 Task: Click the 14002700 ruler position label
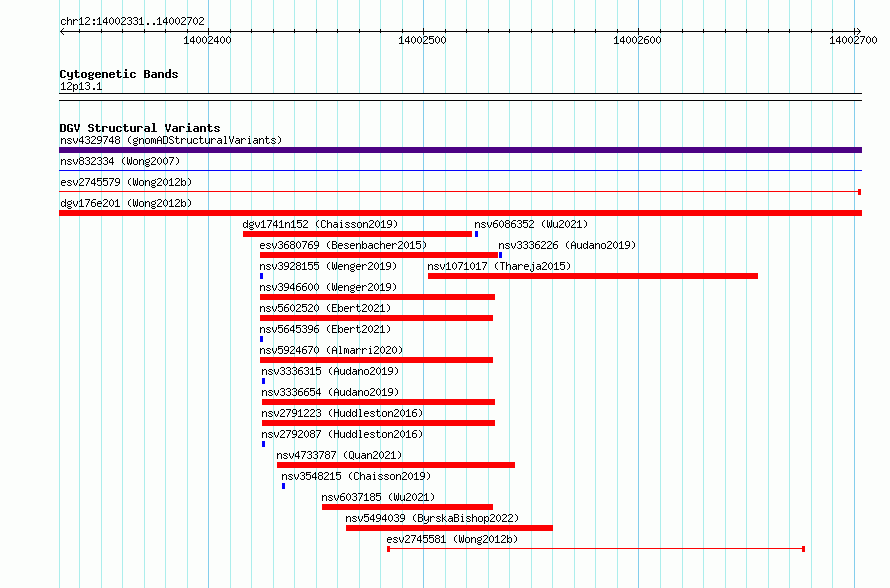tap(853, 40)
